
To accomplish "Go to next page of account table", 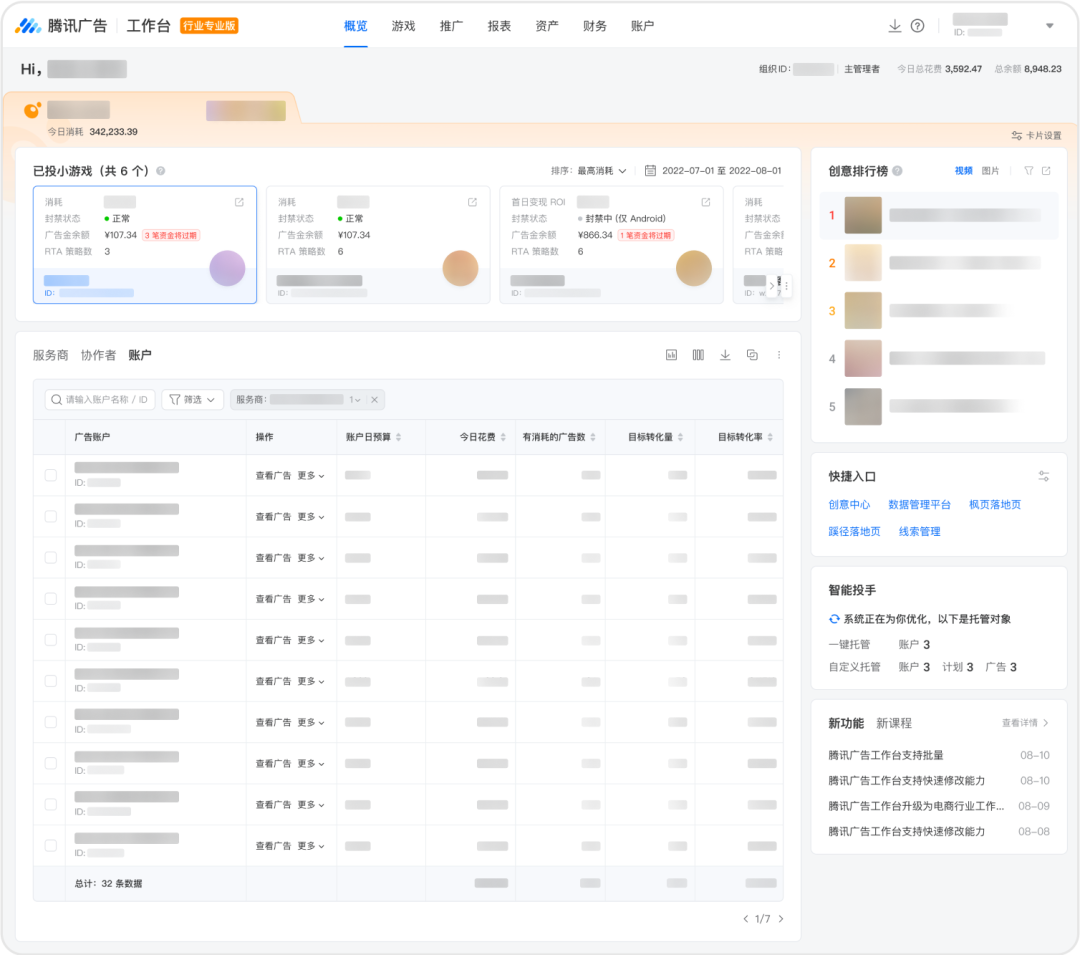I will 780,919.
